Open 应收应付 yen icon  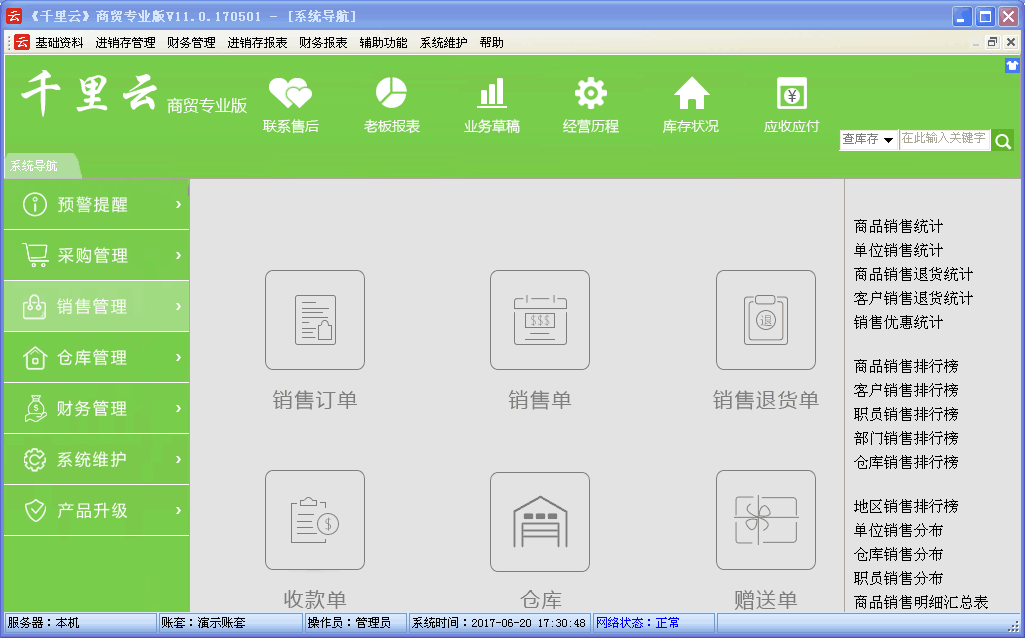tap(791, 94)
